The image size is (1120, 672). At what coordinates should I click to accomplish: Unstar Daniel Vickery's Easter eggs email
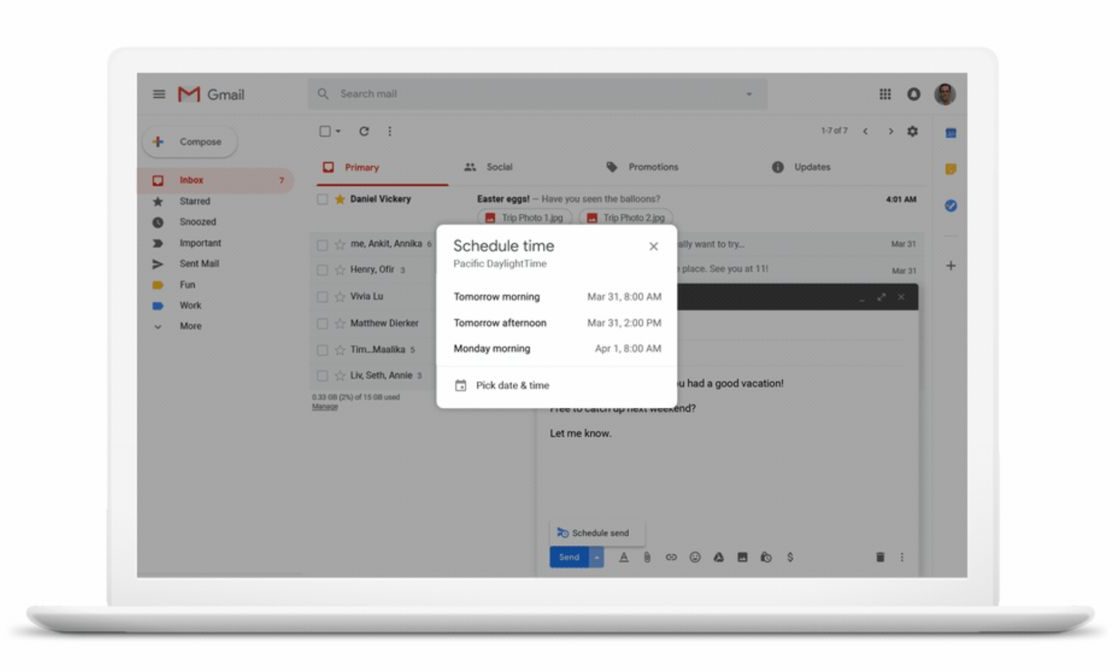point(339,199)
